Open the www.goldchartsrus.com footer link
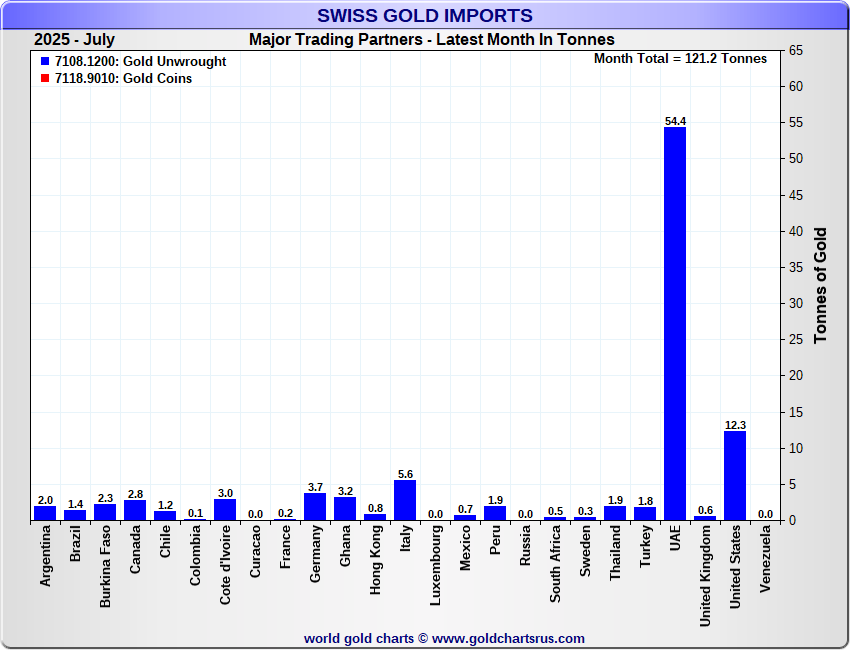The image size is (850, 650). click(508, 638)
